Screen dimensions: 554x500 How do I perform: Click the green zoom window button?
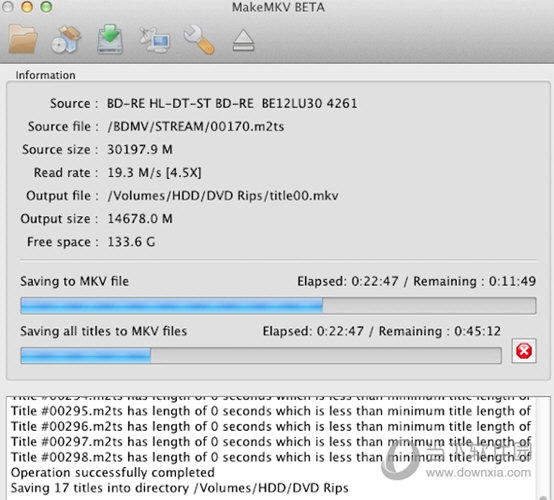coord(46,7)
